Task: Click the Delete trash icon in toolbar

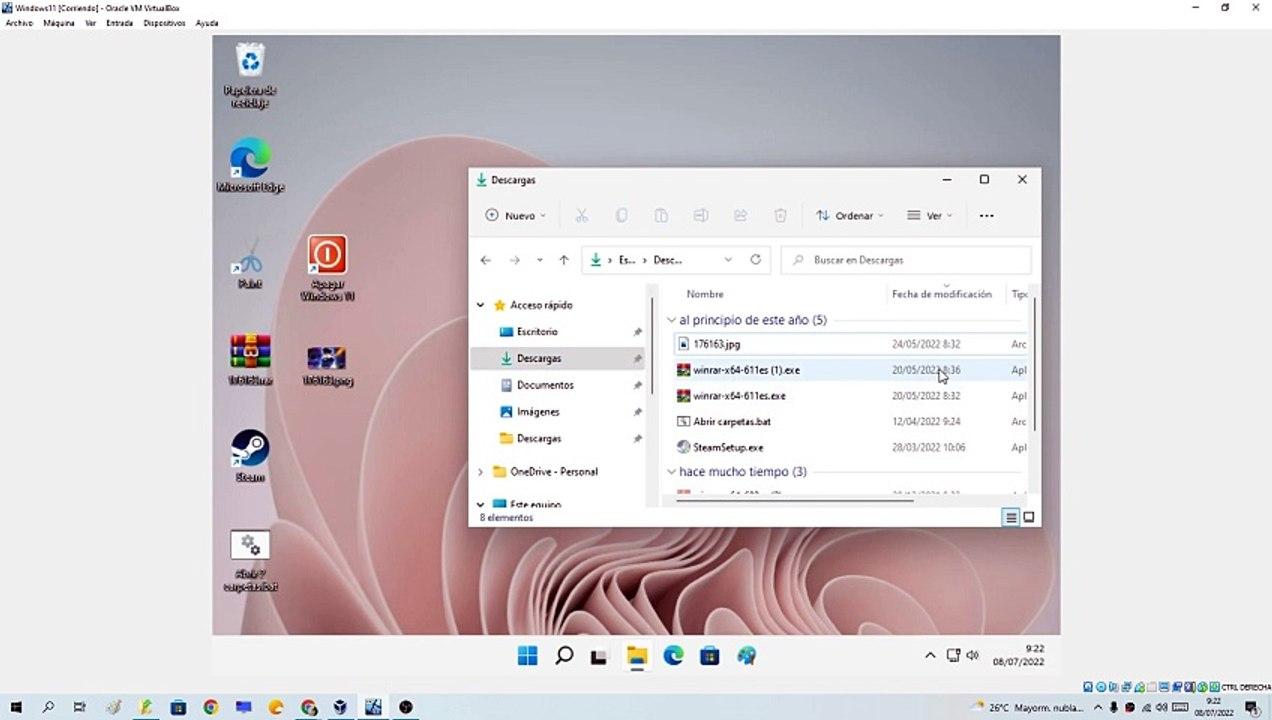Action: [780, 215]
